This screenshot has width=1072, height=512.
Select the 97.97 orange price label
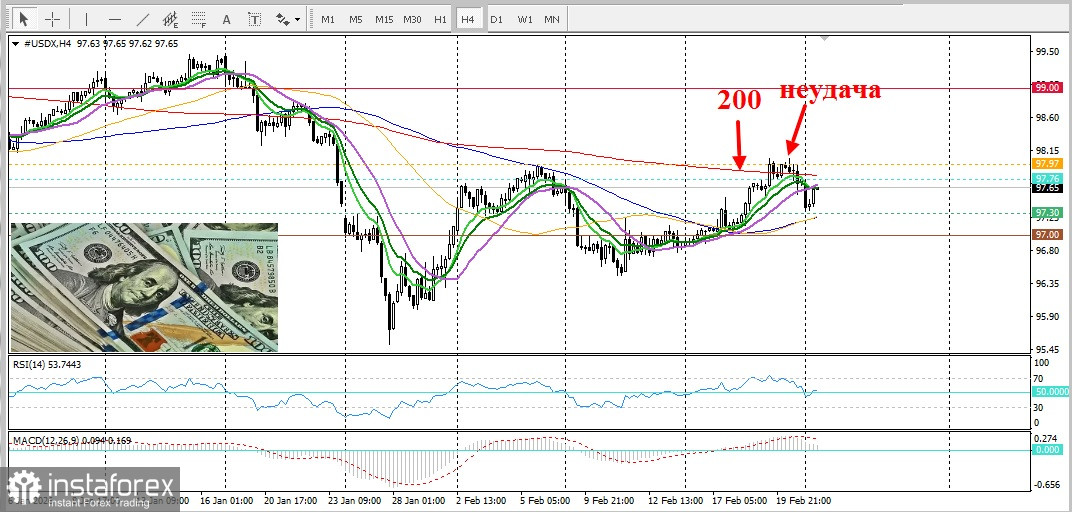pyautogui.click(x=1047, y=164)
